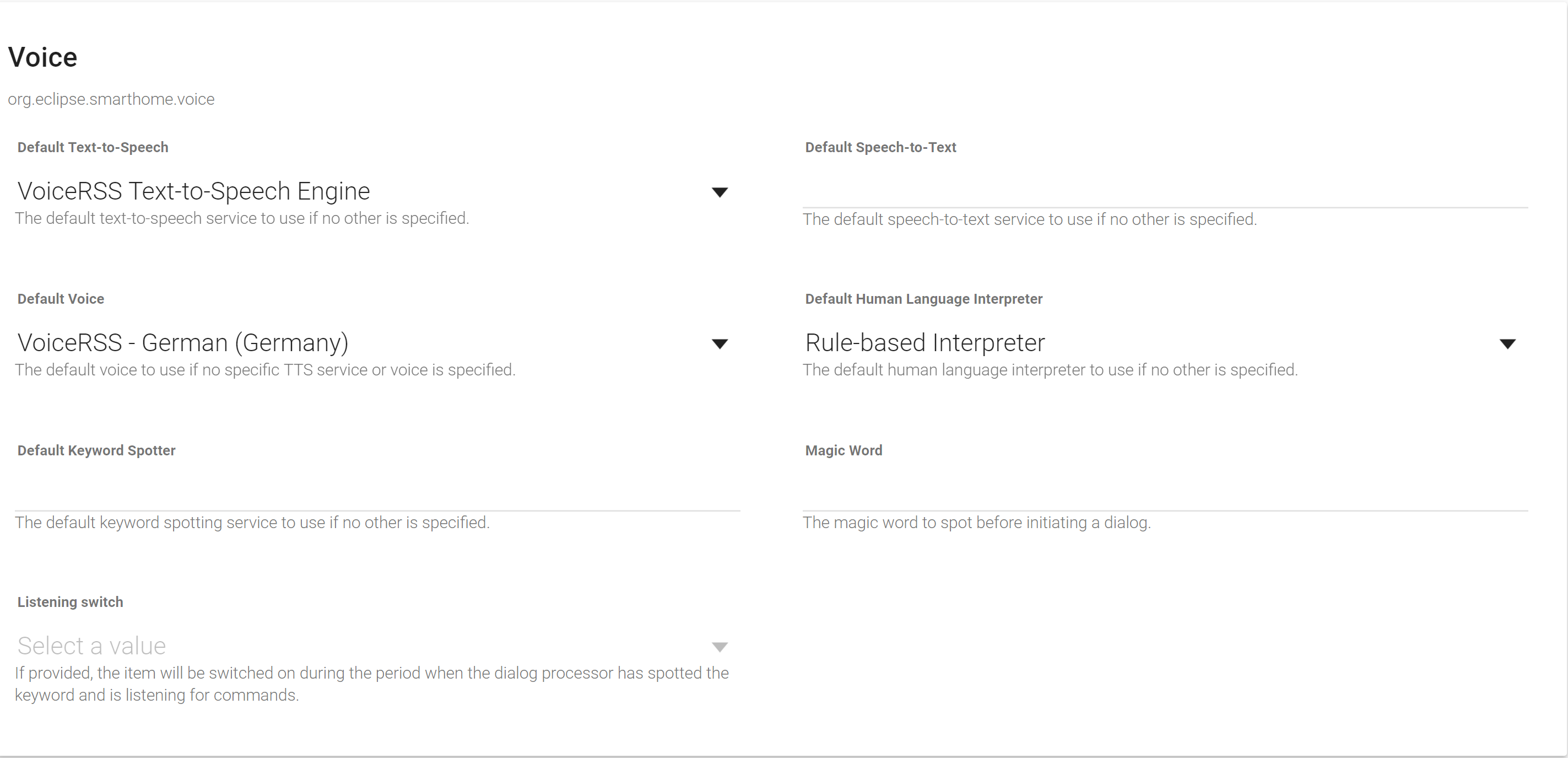Expand the Default Voice dropdown arrow
The image size is (1568, 758).
[x=720, y=344]
